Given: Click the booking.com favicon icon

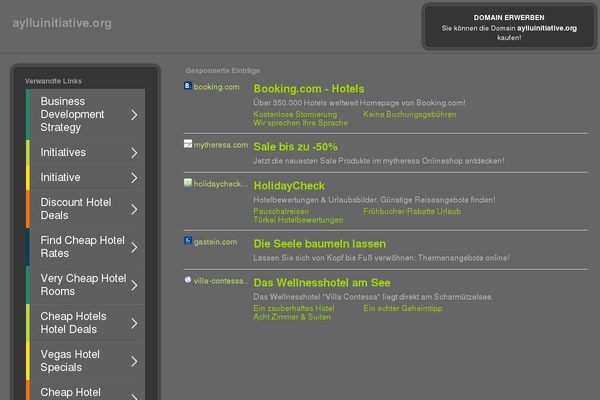Looking at the screenshot, I should tap(188, 86).
